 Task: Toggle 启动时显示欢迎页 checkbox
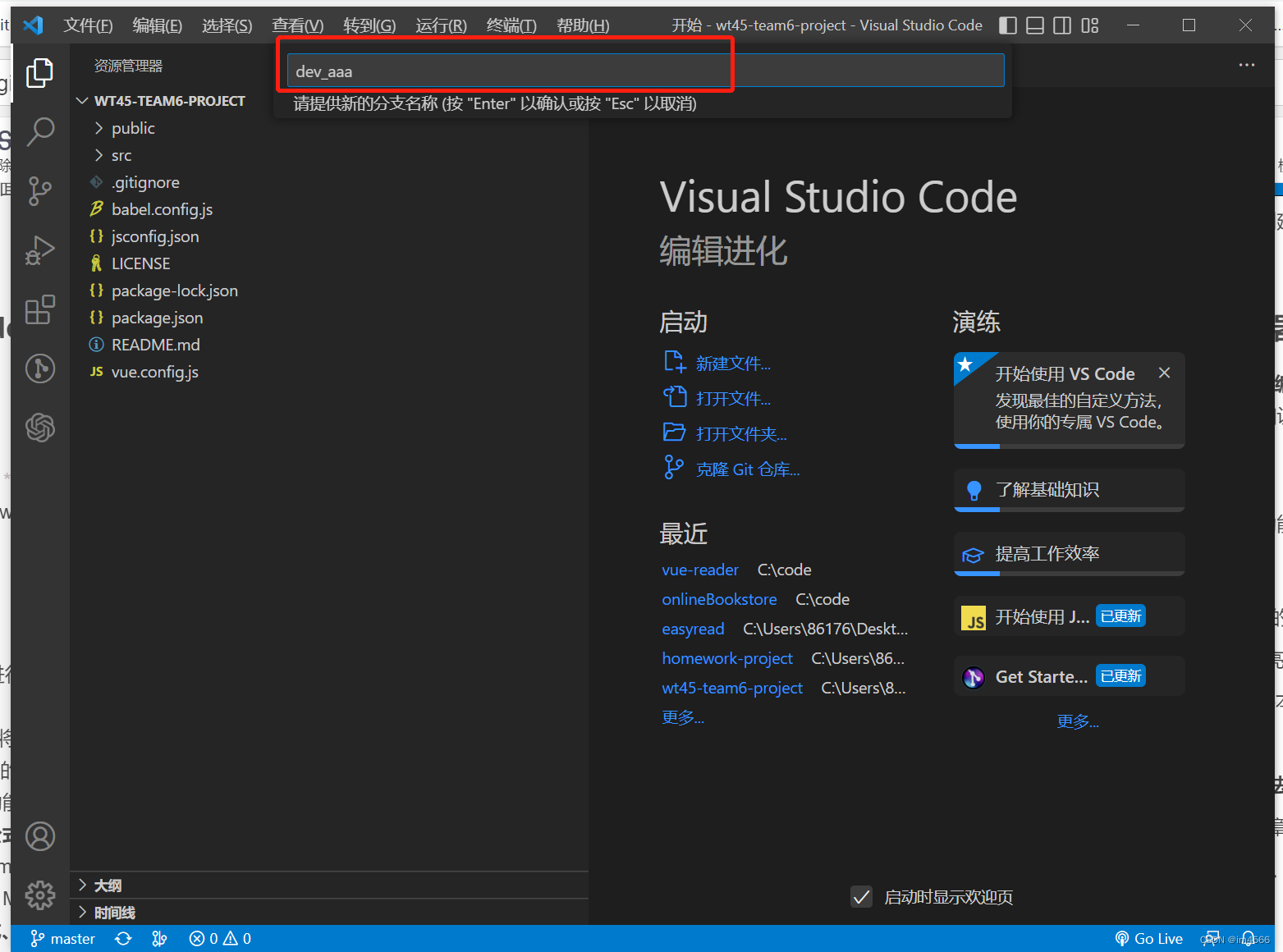tap(861, 897)
